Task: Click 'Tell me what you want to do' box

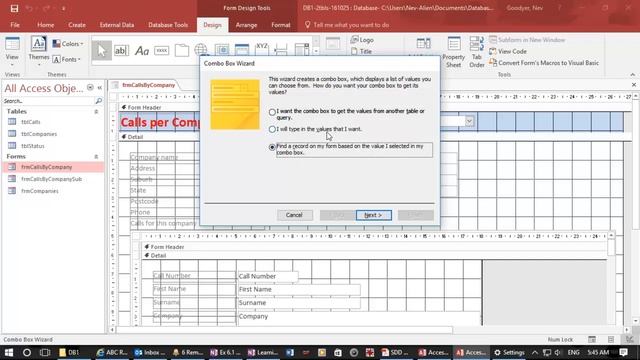Action: (x=350, y=25)
